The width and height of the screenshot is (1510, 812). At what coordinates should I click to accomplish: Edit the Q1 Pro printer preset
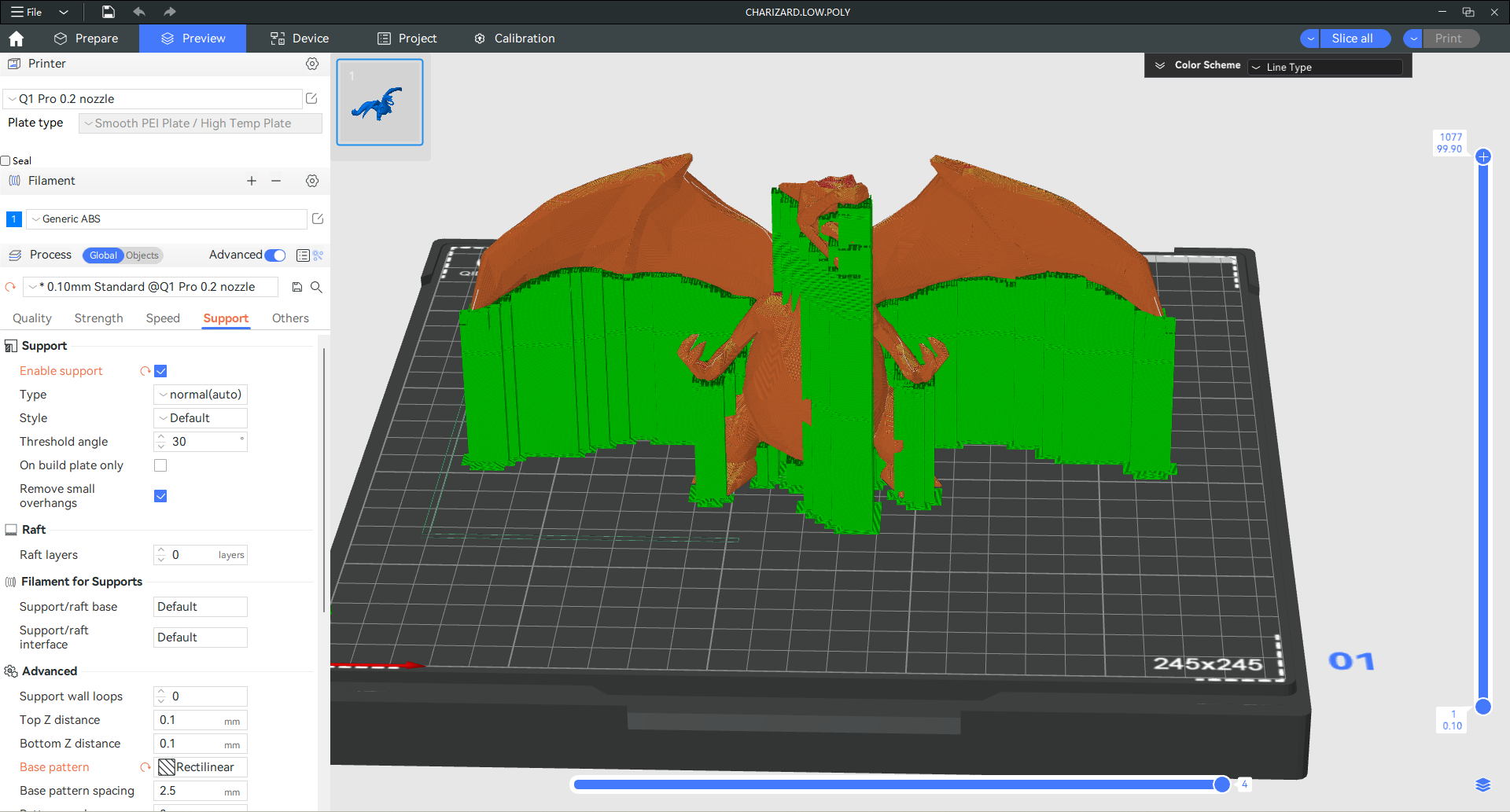[311, 98]
